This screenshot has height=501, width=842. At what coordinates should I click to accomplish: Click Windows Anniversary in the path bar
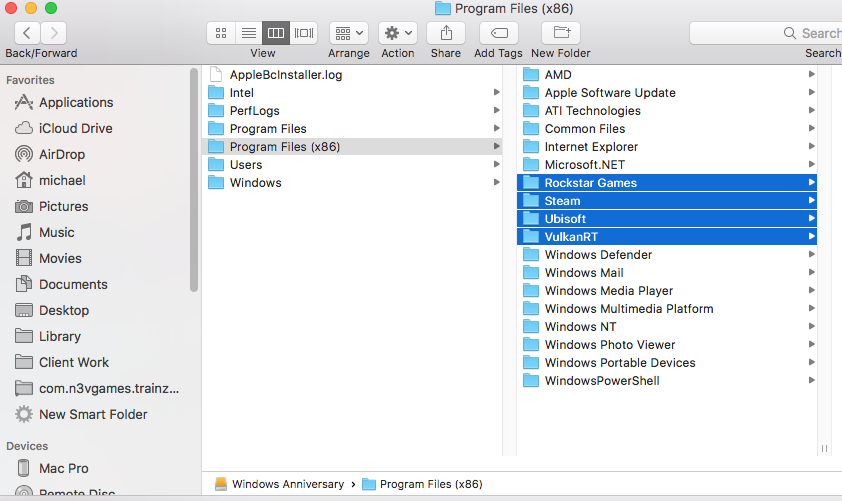coord(279,484)
